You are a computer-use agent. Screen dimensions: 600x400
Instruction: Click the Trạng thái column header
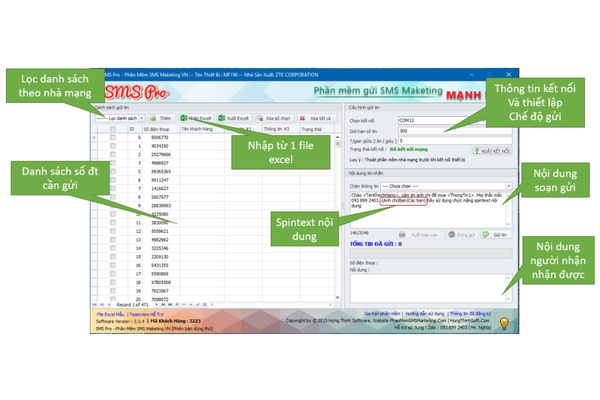[x=312, y=129]
